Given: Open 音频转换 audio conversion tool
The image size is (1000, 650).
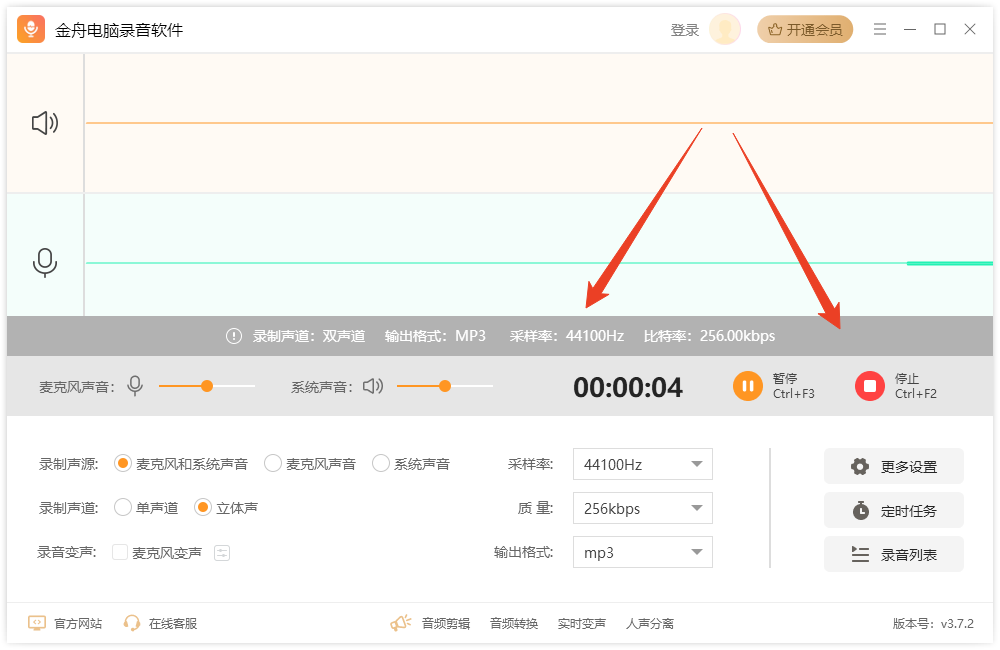Looking at the screenshot, I should tap(514, 623).
